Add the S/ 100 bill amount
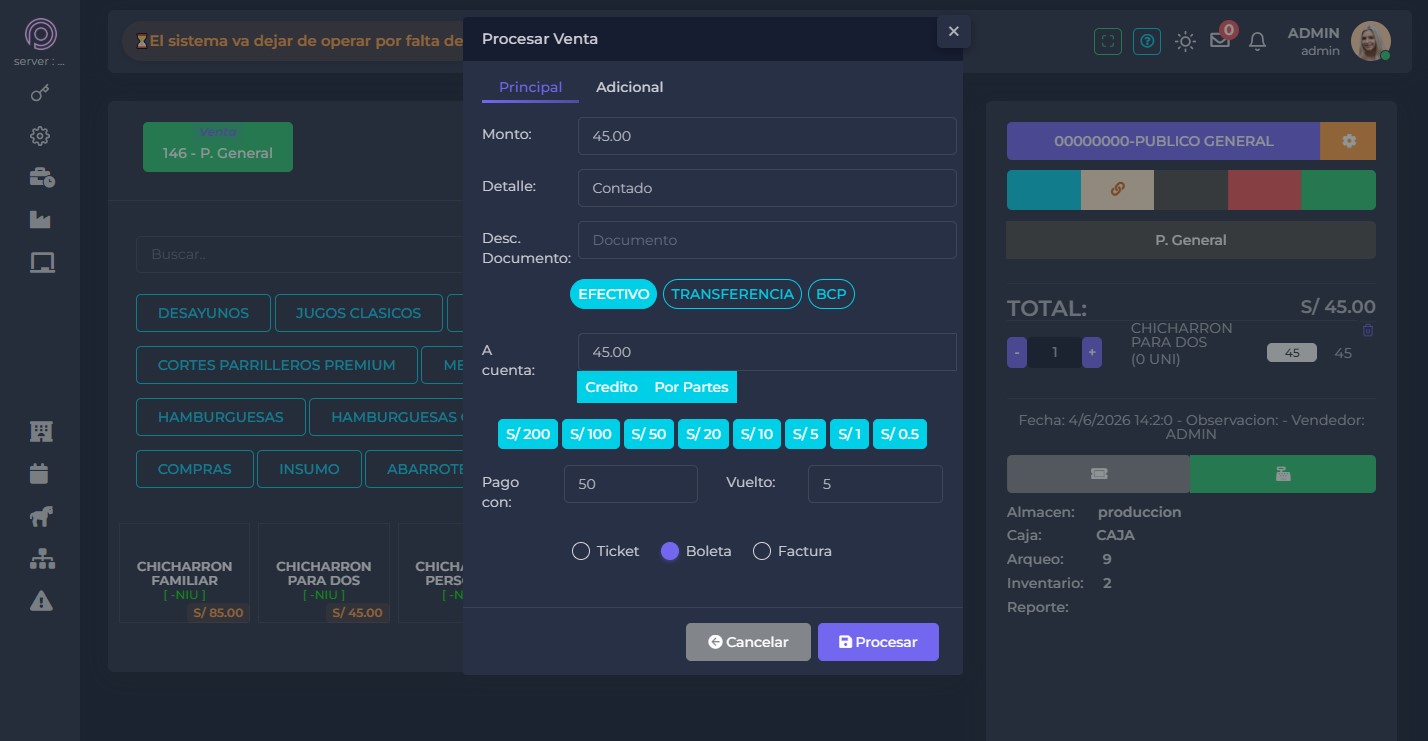This screenshot has height=741, width=1428. click(591, 434)
